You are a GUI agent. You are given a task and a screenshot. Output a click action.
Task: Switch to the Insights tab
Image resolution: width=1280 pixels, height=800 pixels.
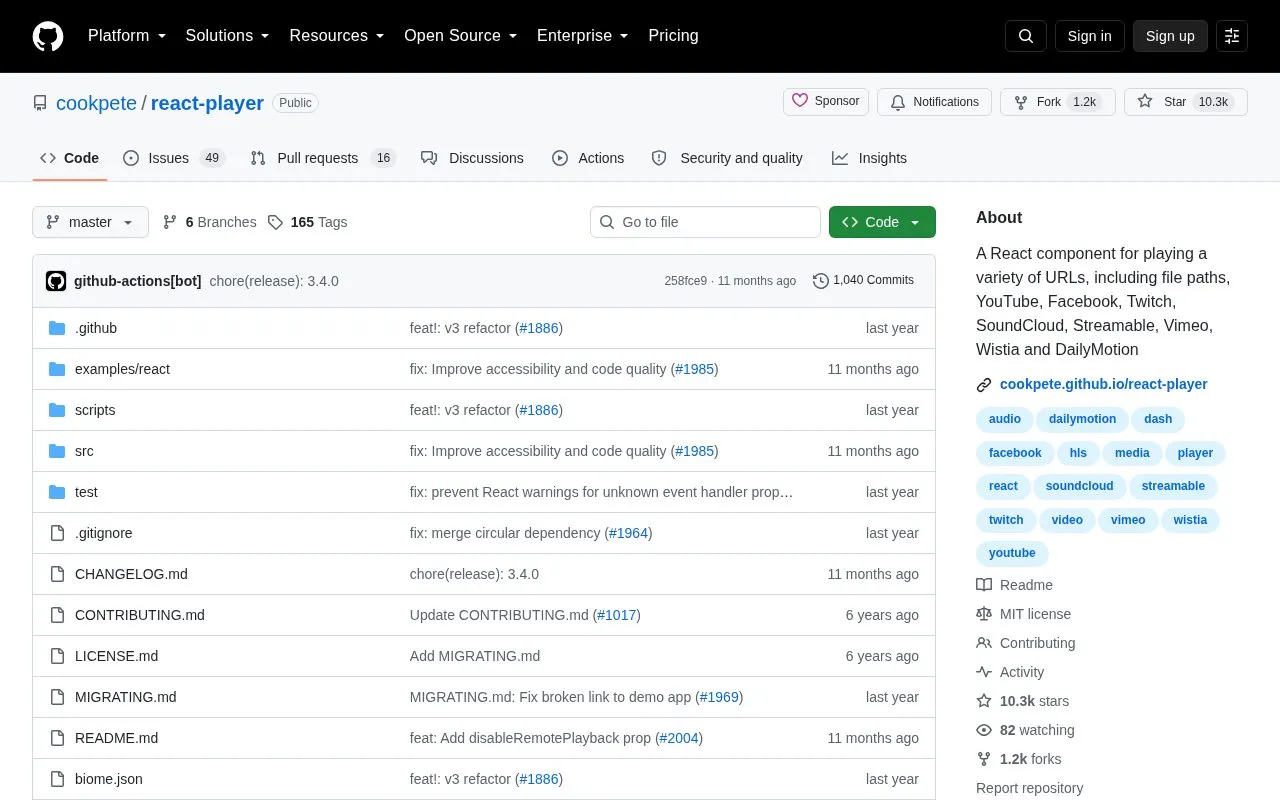pos(869,158)
